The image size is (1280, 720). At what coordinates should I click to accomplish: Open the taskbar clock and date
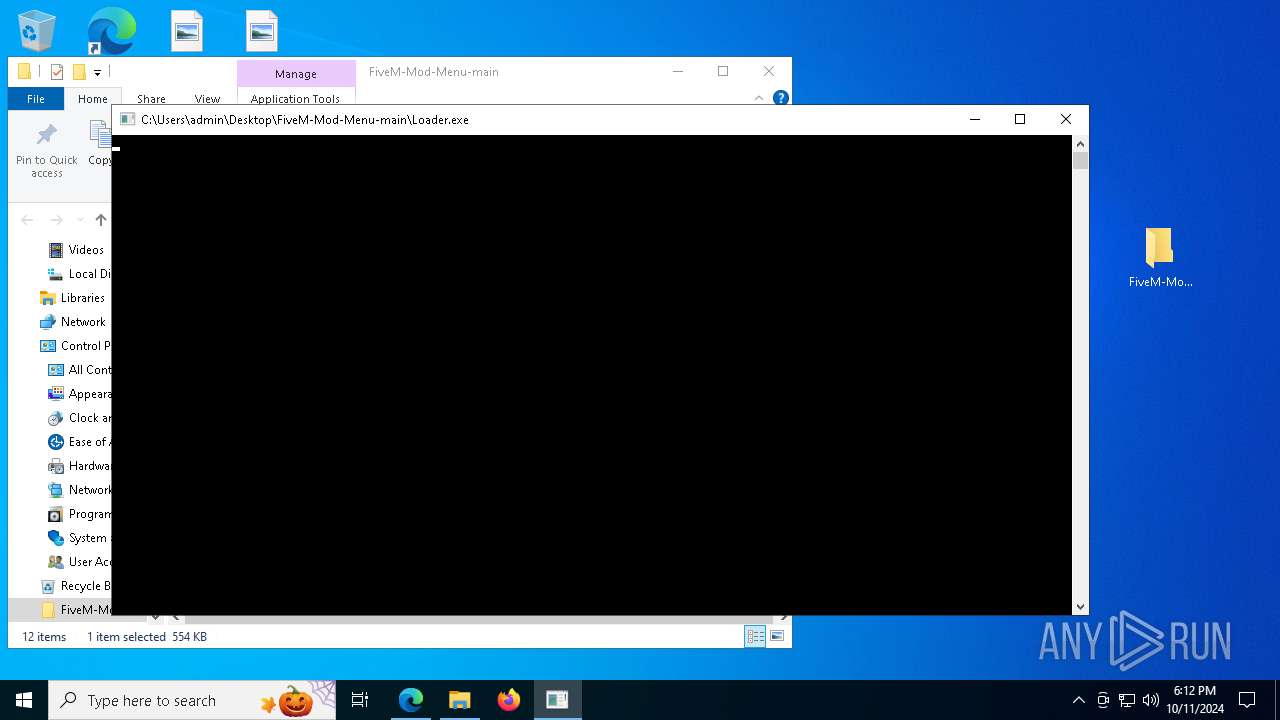1195,700
